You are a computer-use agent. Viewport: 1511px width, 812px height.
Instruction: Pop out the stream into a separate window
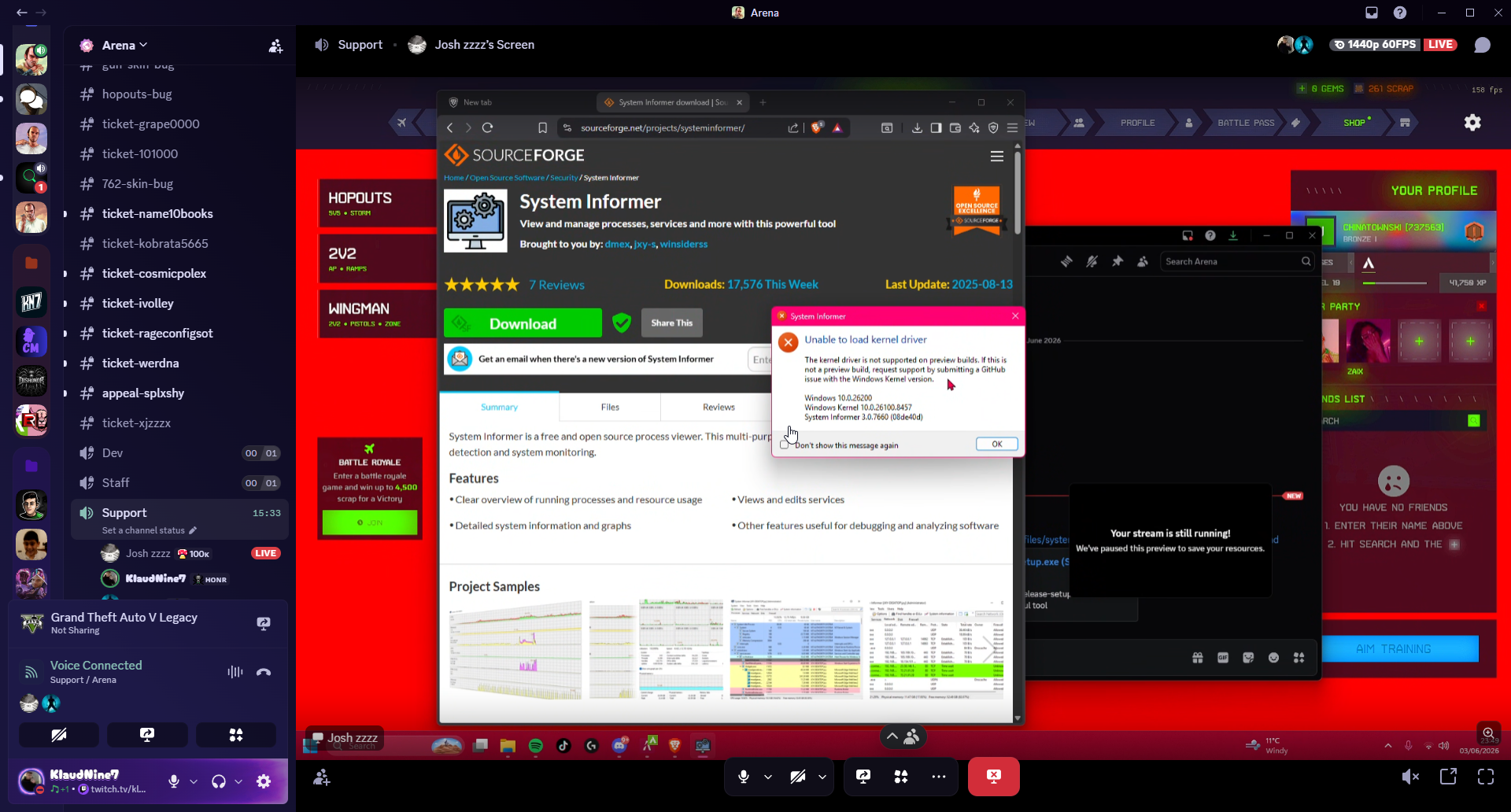pos(1448,777)
